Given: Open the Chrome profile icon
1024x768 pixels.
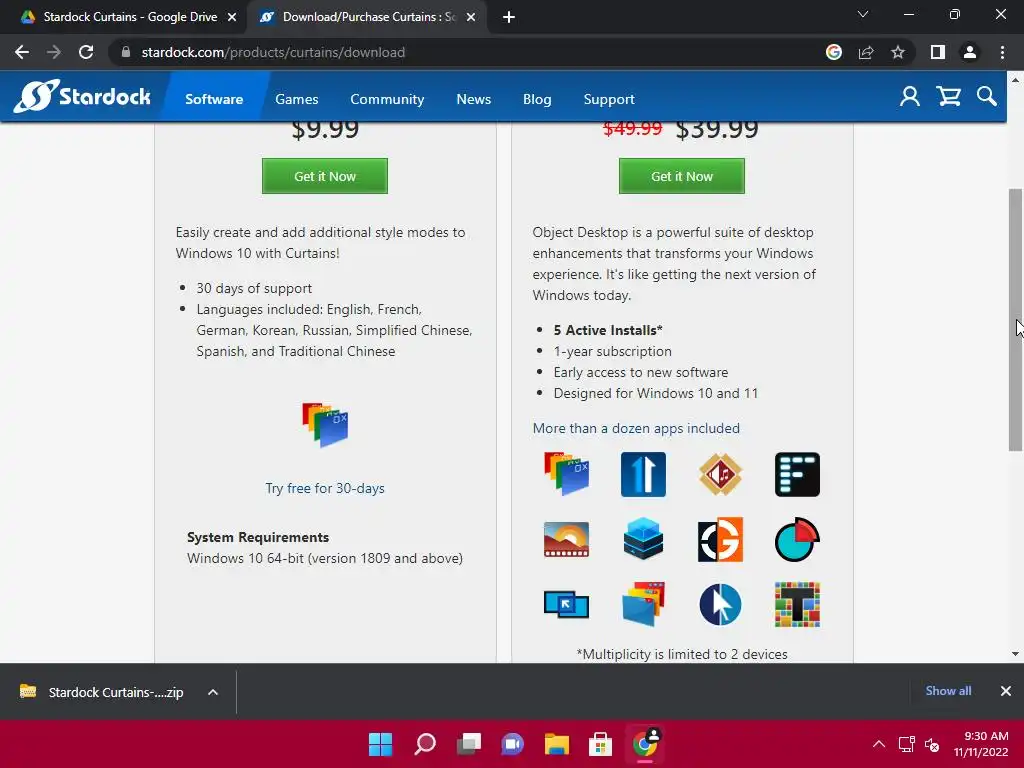Looking at the screenshot, I should click(x=970, y=52).
